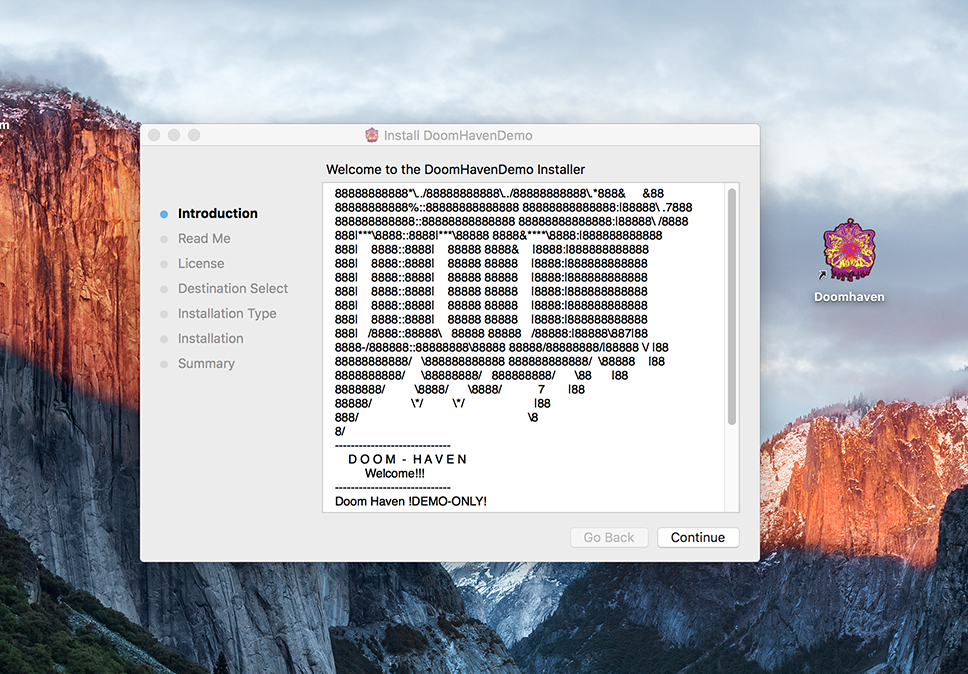The width and height of the screenshot is (968, 674).
Task: Click the disabled Go Back button
Action: tap(609, 537)
